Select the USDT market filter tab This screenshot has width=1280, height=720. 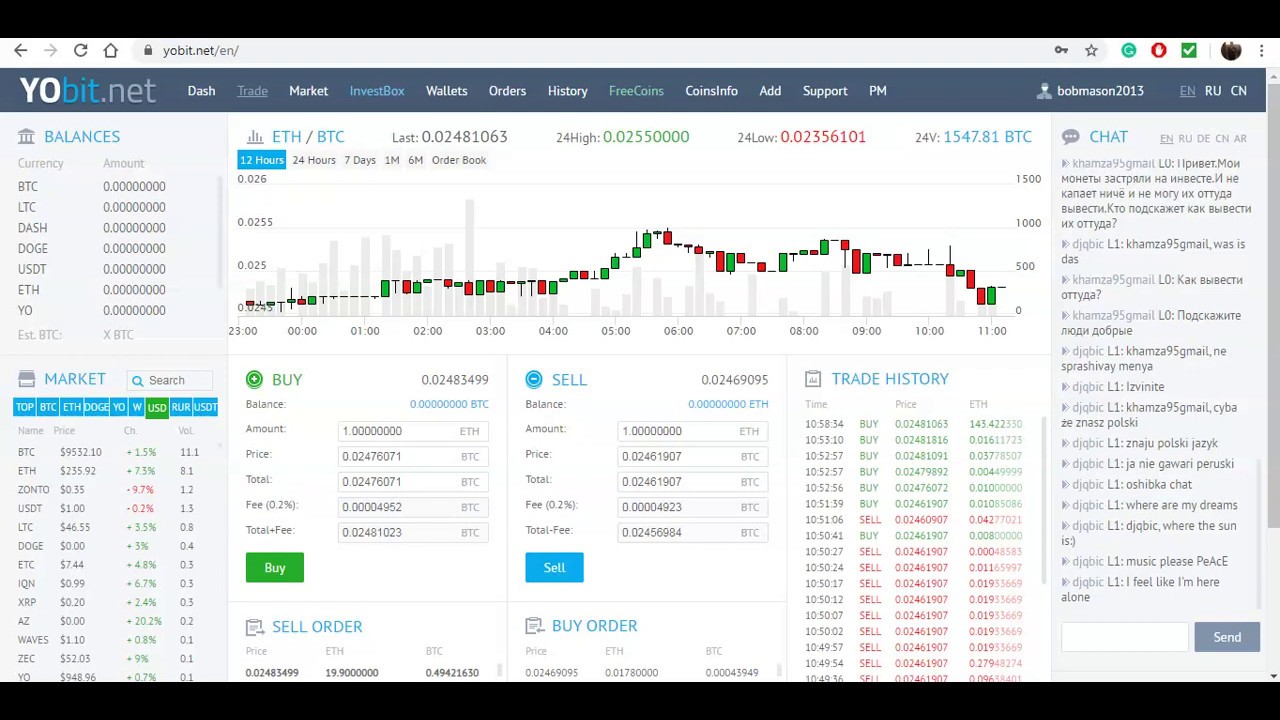click(x=205, y=407)
